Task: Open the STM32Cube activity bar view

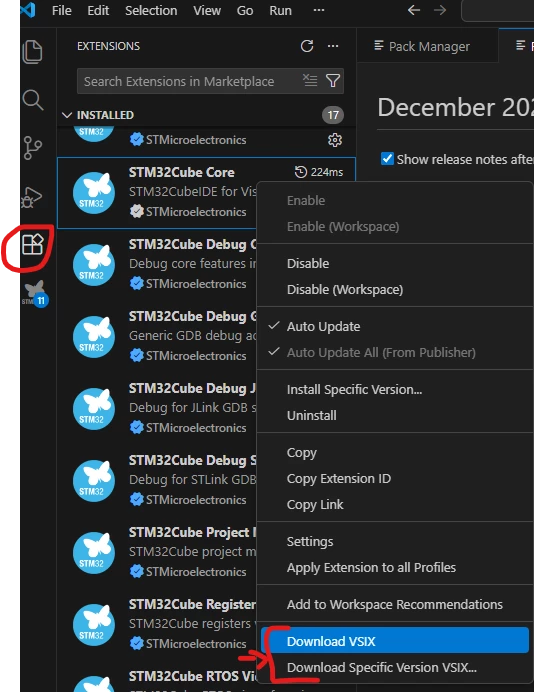Action: (35, 293)
